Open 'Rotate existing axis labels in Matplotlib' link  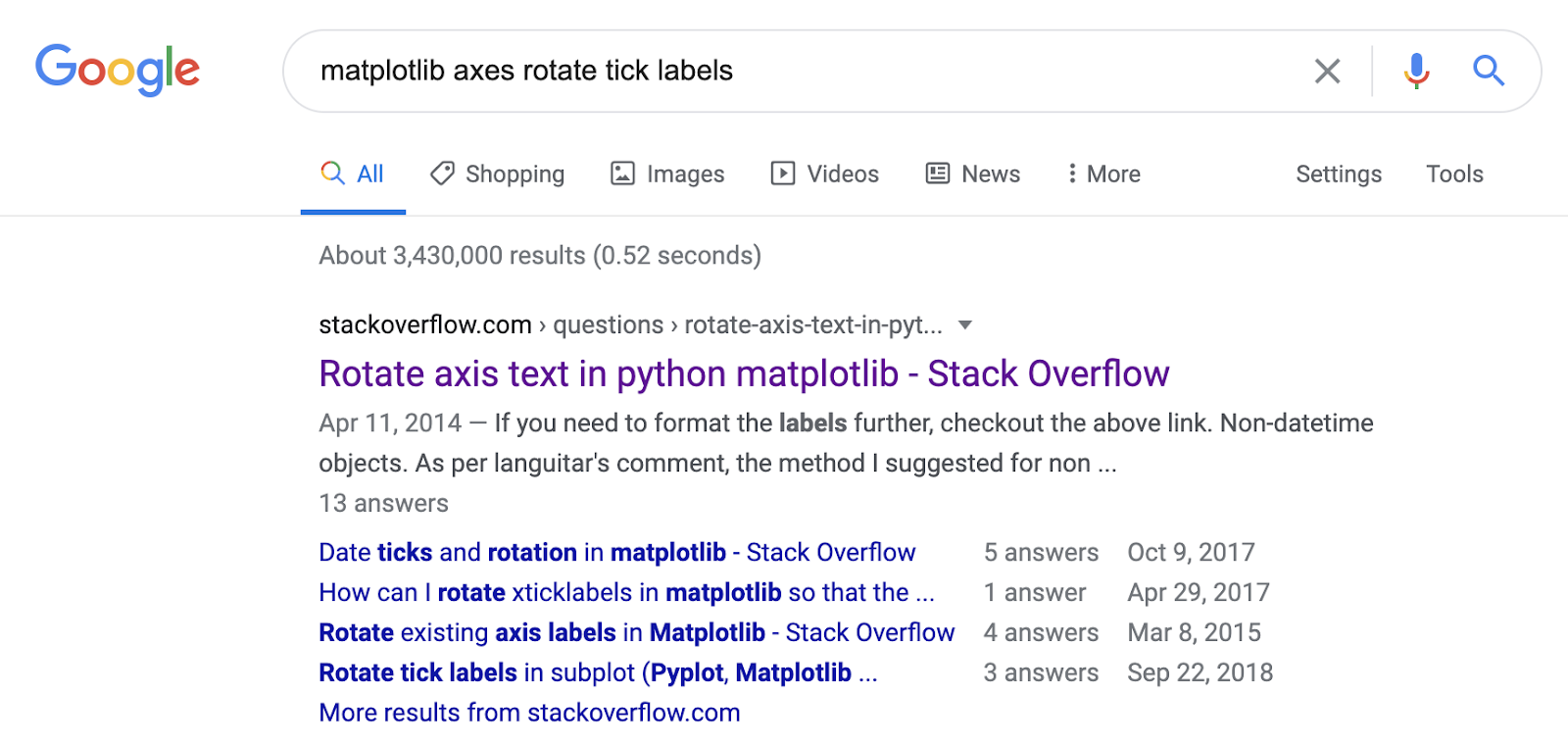pyautogui.click(x=636, y=632)
